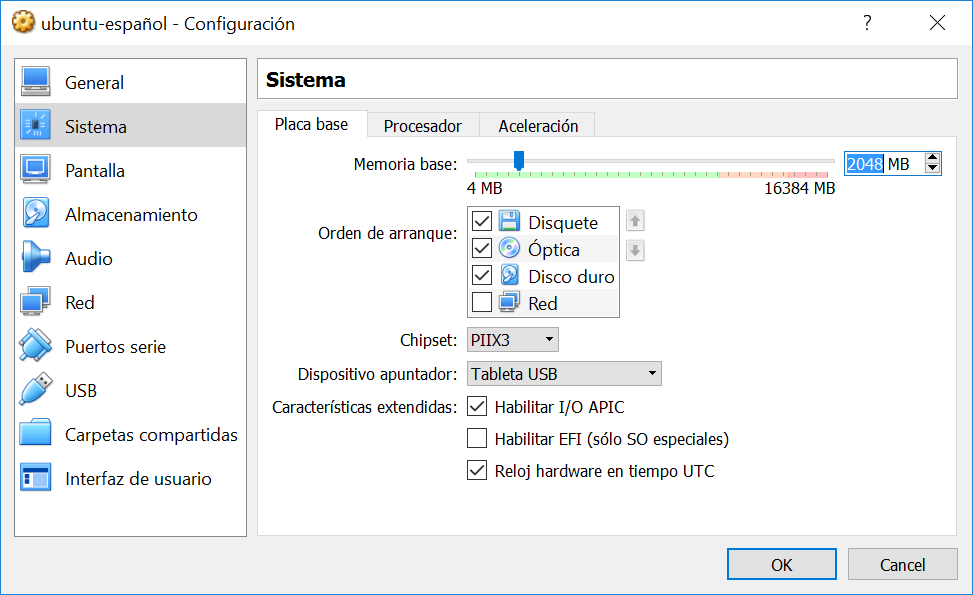Expand the memory size stepper arrow
Viewport: 973px width, 595px height.
pyautogui.click(x=932, y=157)
